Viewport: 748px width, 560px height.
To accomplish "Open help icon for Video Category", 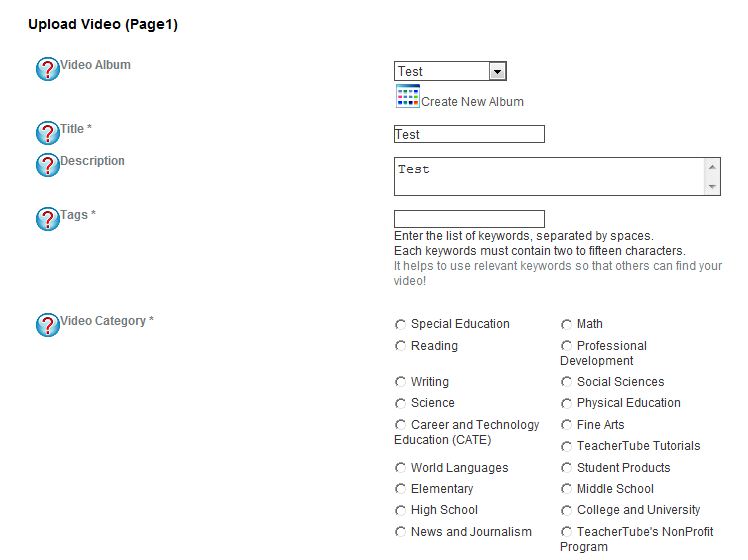I will coord(48,325).
